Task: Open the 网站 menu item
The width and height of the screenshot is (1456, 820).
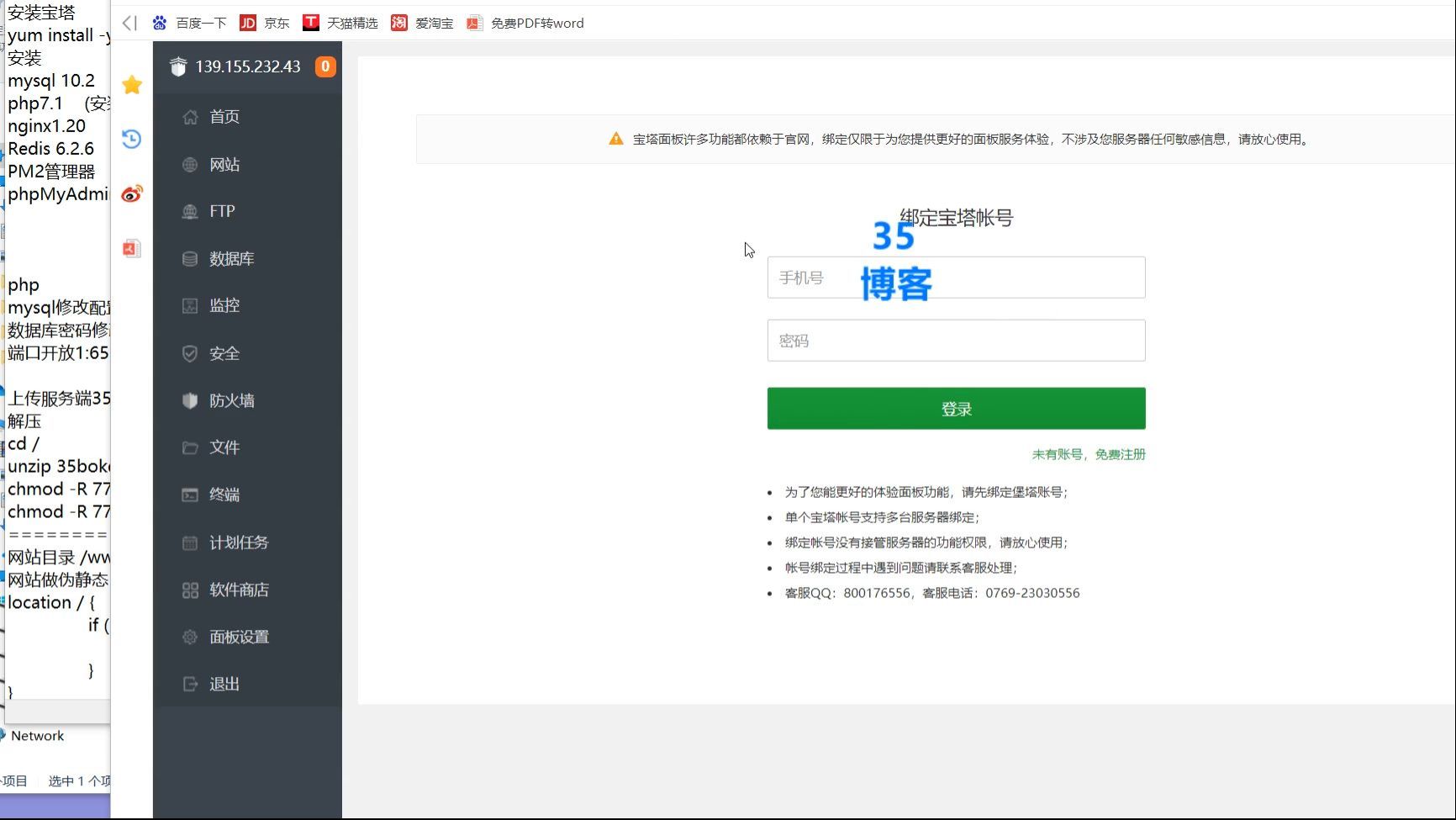Action: click(x=224, y=165)
